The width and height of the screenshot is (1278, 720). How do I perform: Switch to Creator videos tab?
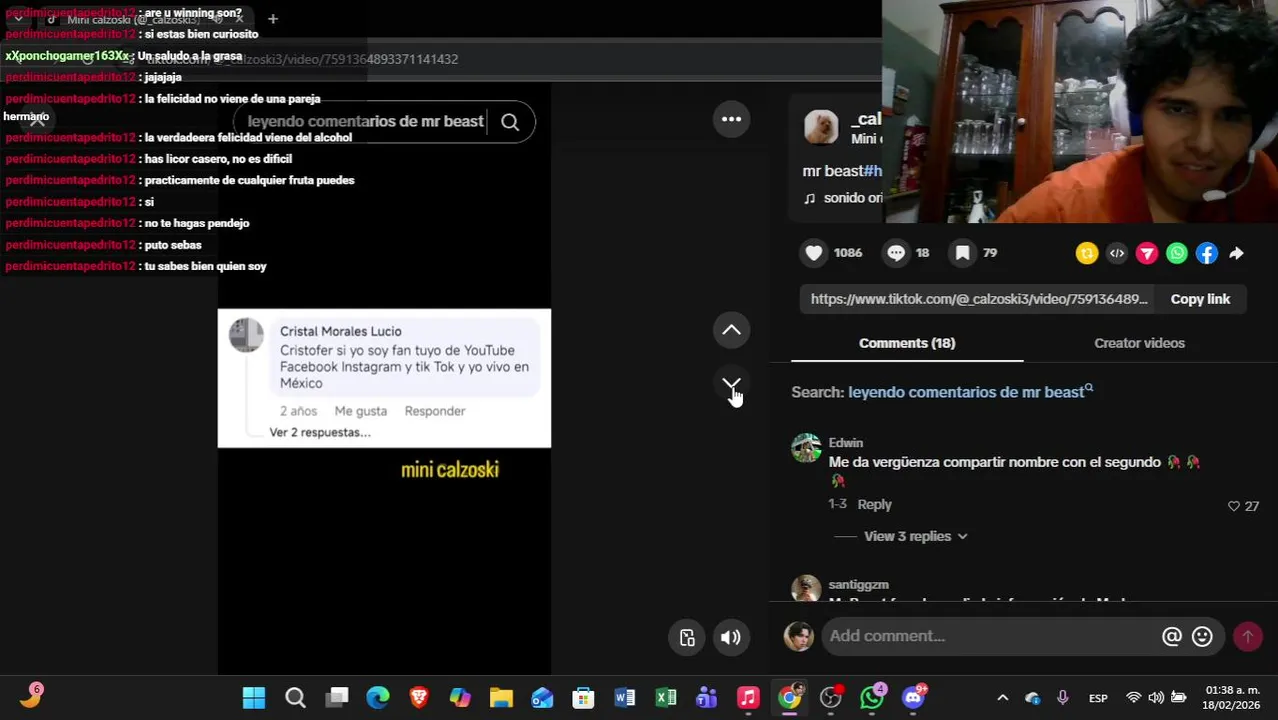point(1139,343)
